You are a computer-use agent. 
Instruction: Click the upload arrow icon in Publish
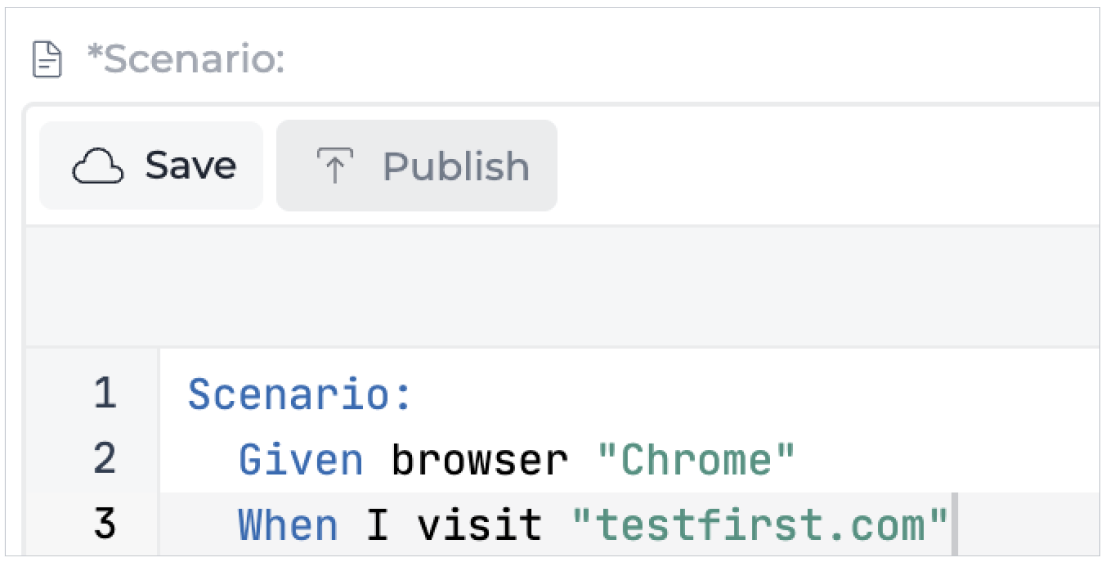click(334, 166)
